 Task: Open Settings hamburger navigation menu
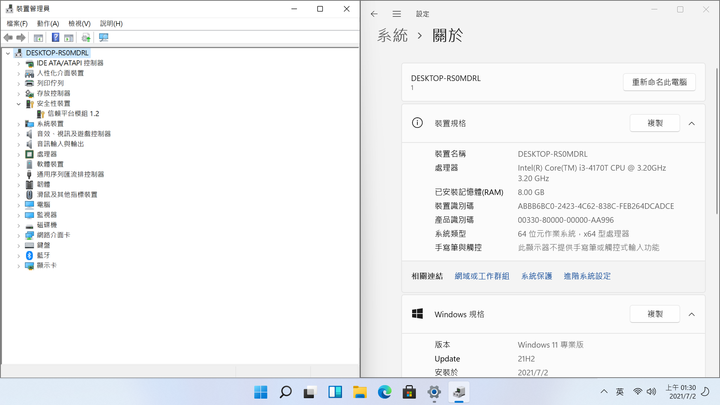coord(397,14)
